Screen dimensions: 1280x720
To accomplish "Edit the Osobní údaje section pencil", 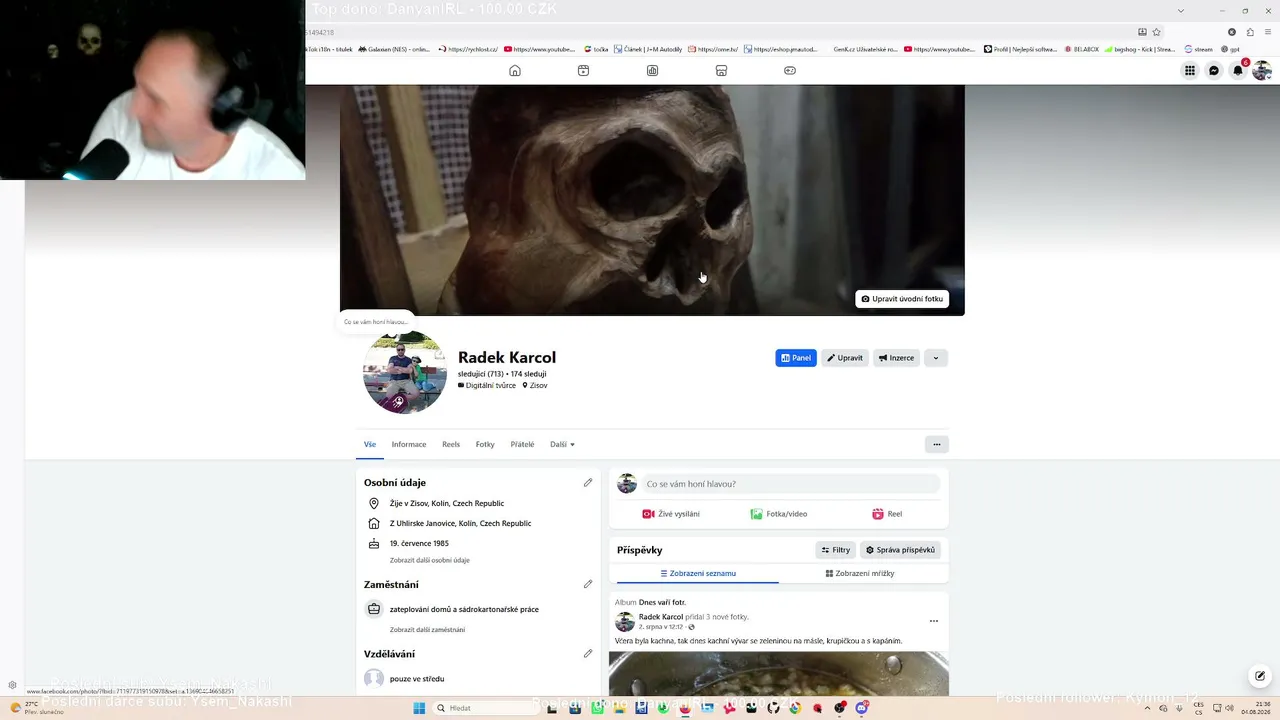I will point(588,482).
